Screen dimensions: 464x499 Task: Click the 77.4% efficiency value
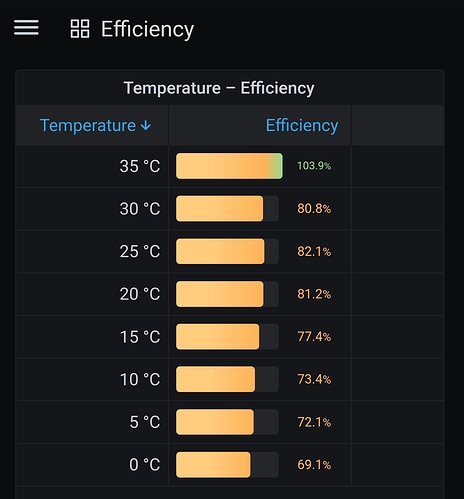click(314, 337)
